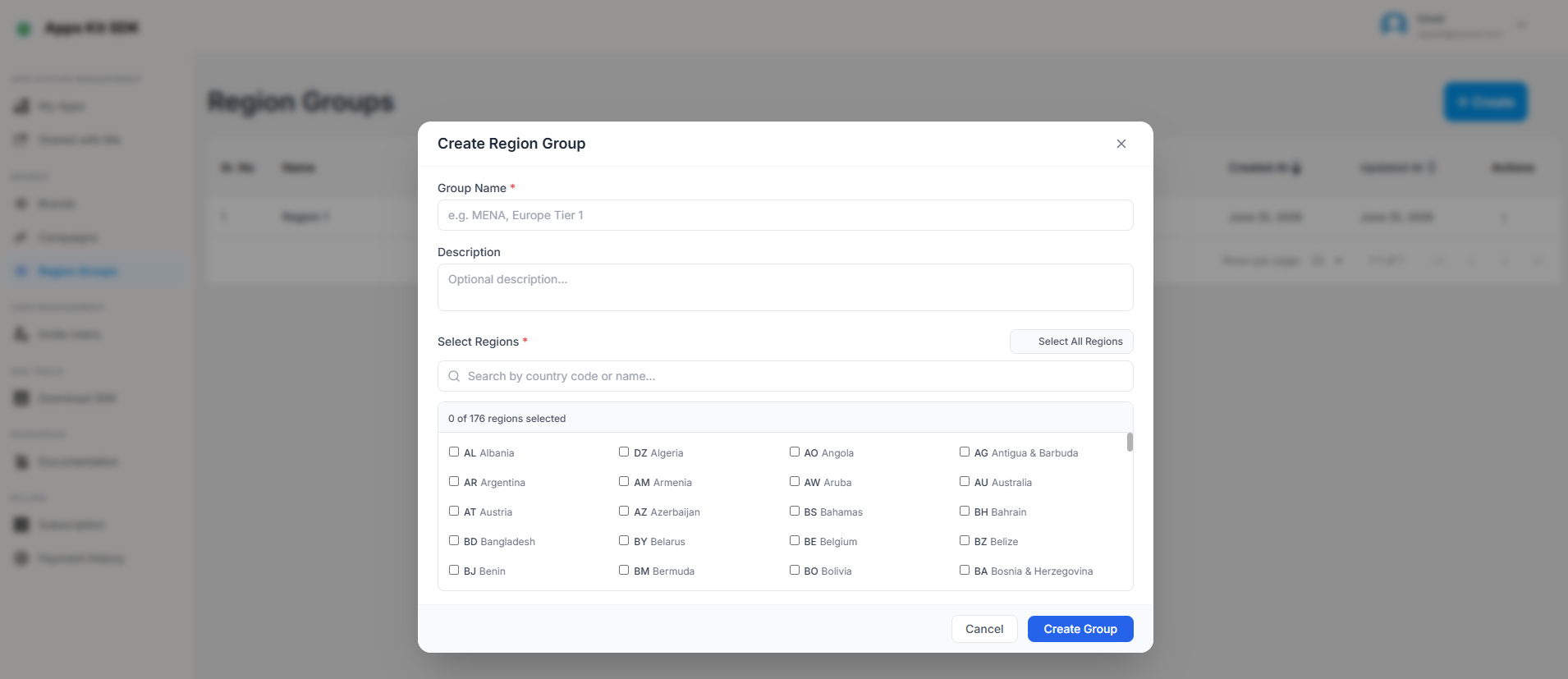Image resolution: width=1568 pixels, height=679 pixels.
Task: Check the BM Bermuda checkbox
Action: pos(624,570)
